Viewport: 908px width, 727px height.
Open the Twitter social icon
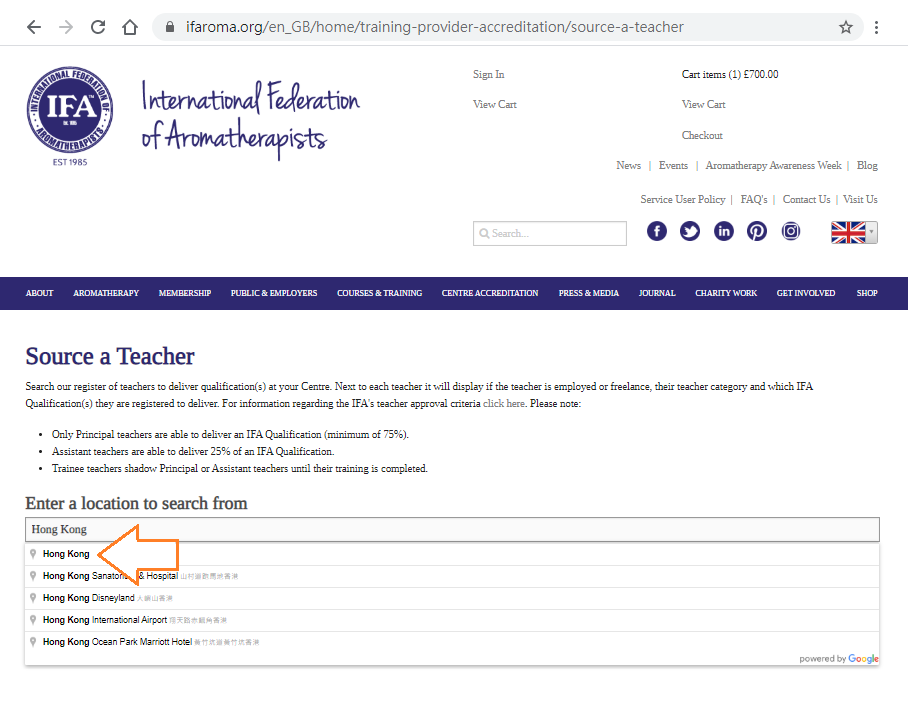point(690,231)
